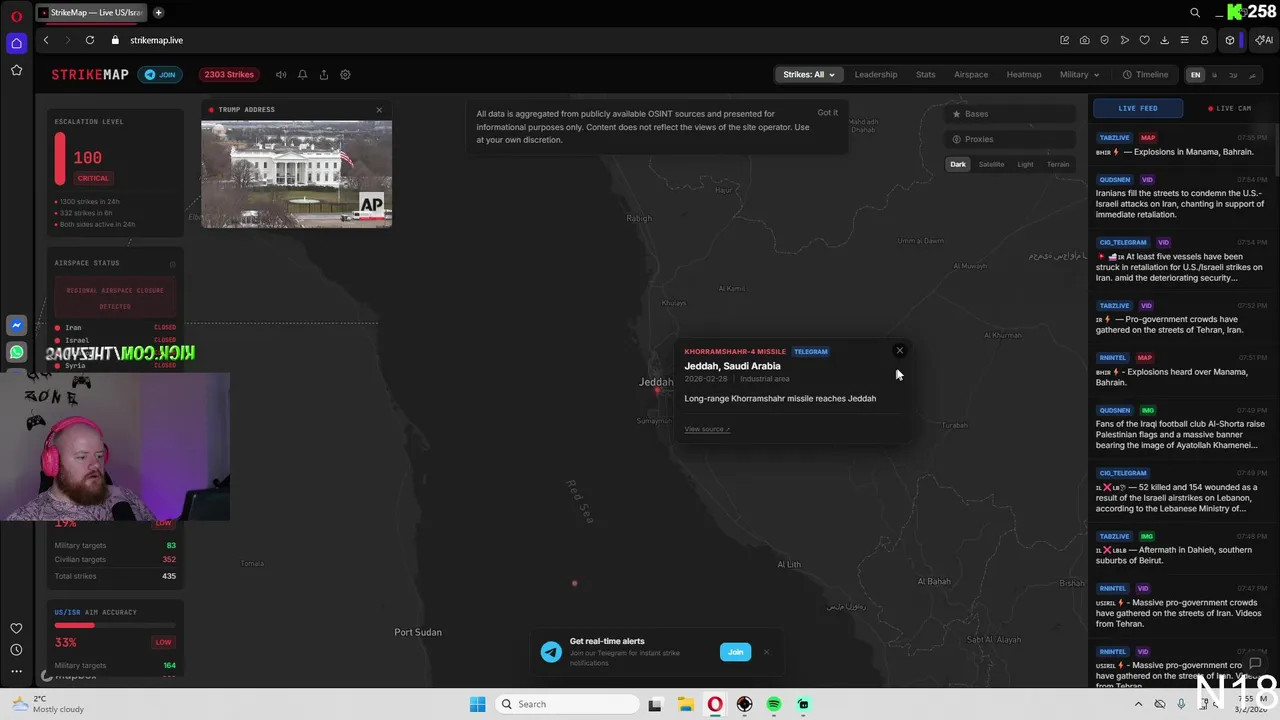Select Dark map style

[958, 164]
